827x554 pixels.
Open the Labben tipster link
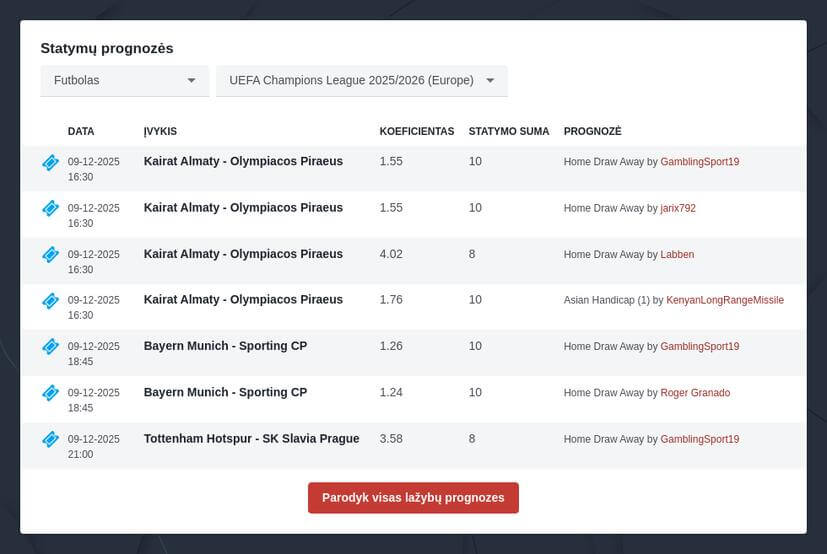click(677, 254)
